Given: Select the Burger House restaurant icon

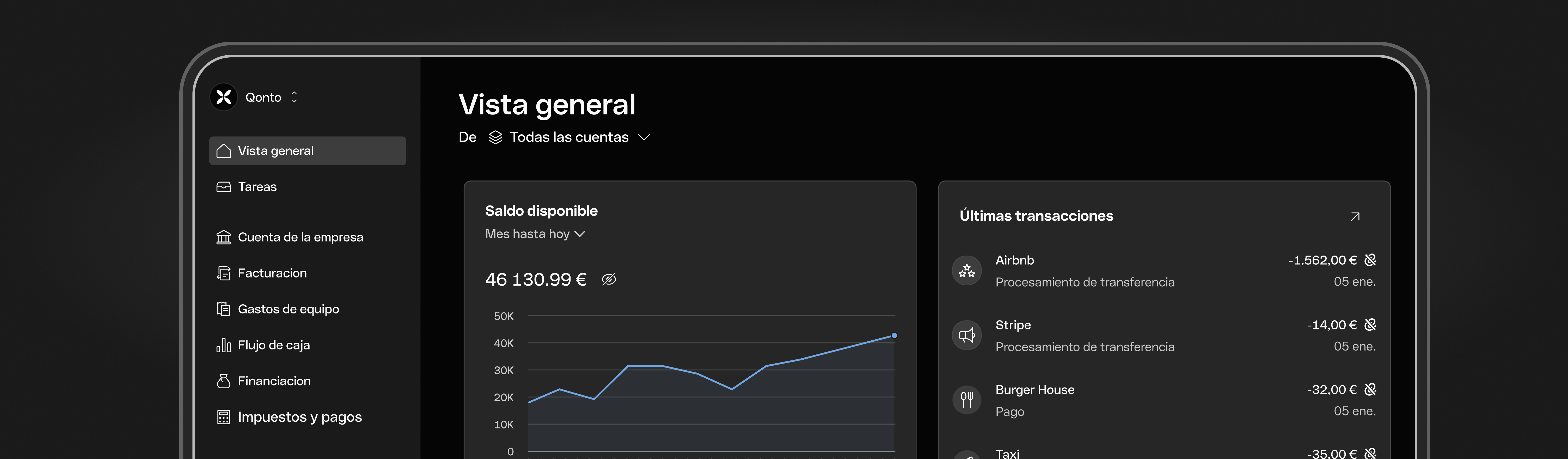Looking at the screenshot, I should click(967, 399).
